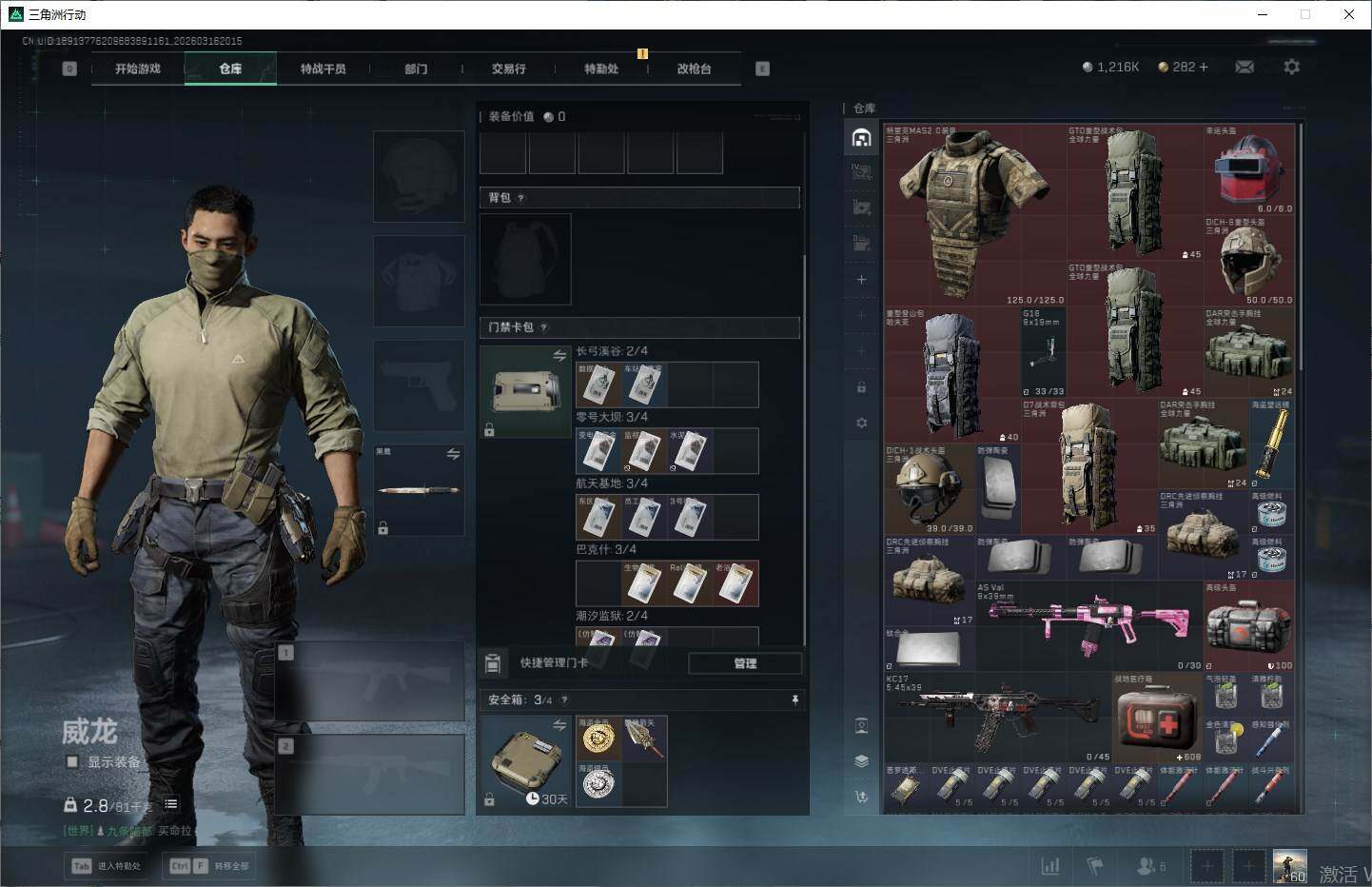This screenshot has height=887, width=1372.
Task: Show help for 安全箱 question mark
Action: [564, 700]
